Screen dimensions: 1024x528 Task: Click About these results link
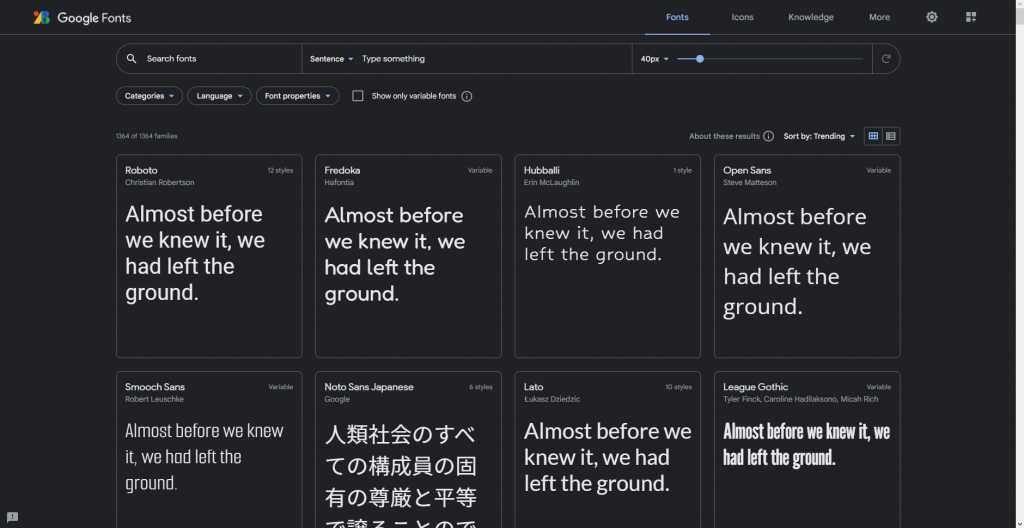(x=724, y=137)
